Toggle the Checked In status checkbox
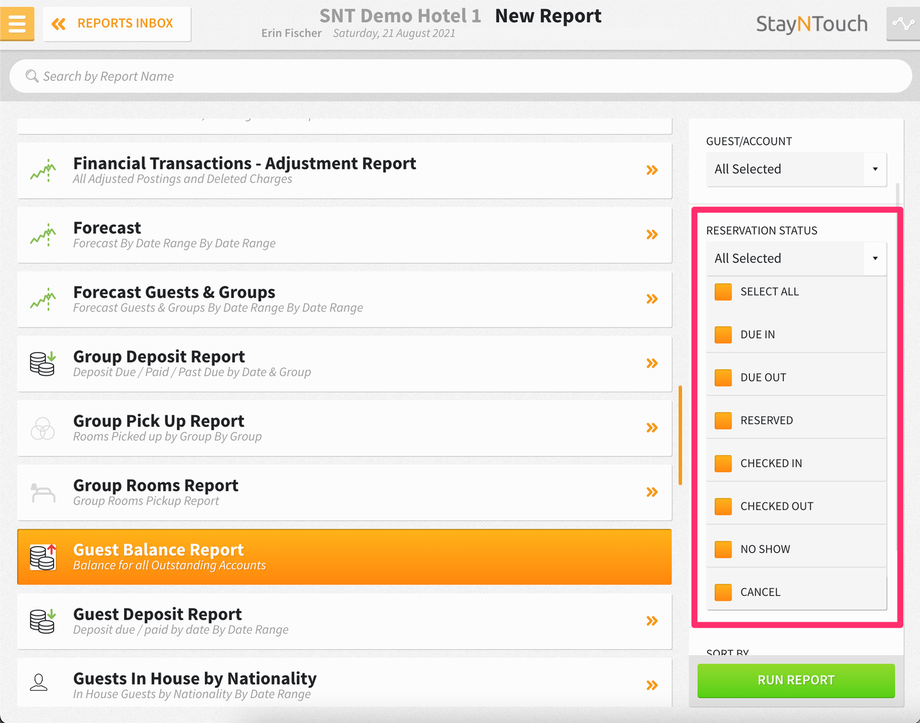 point(723,463)
